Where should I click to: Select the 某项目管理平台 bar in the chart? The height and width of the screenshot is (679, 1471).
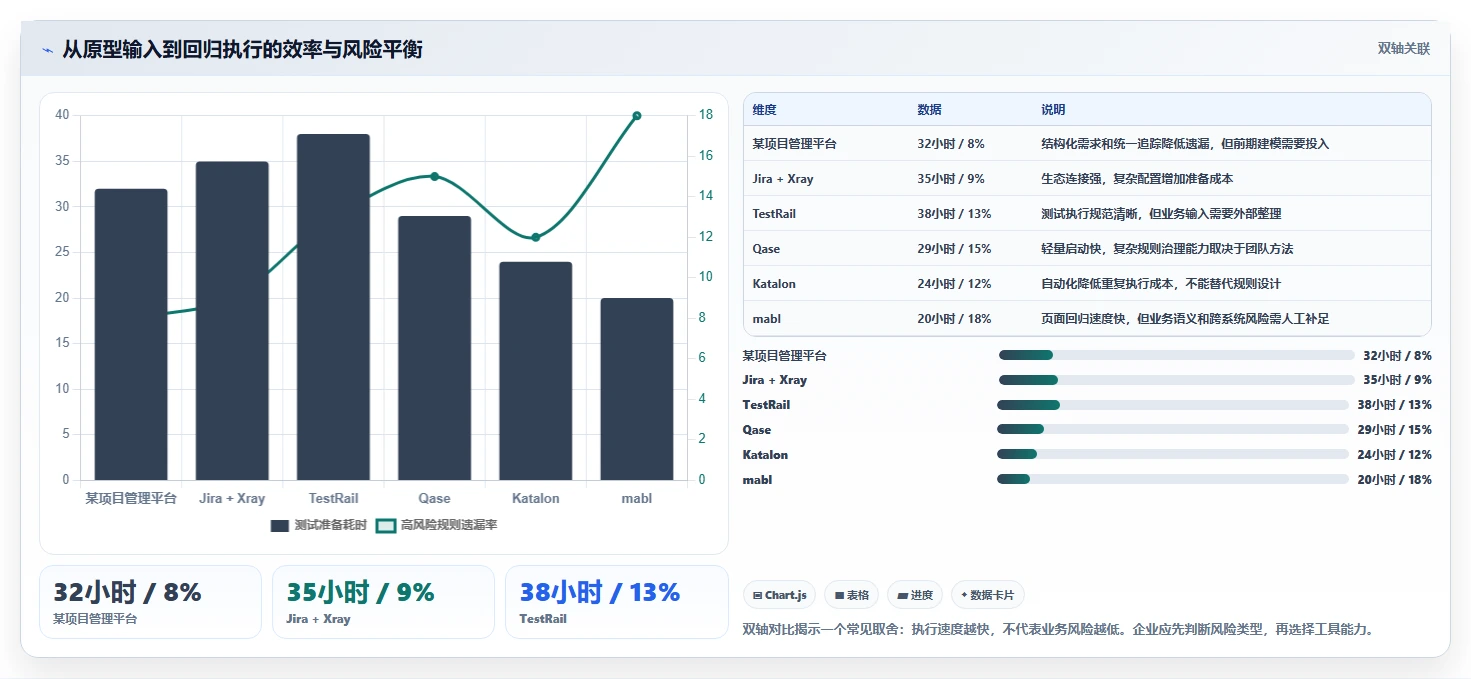(x=131, y=334)
